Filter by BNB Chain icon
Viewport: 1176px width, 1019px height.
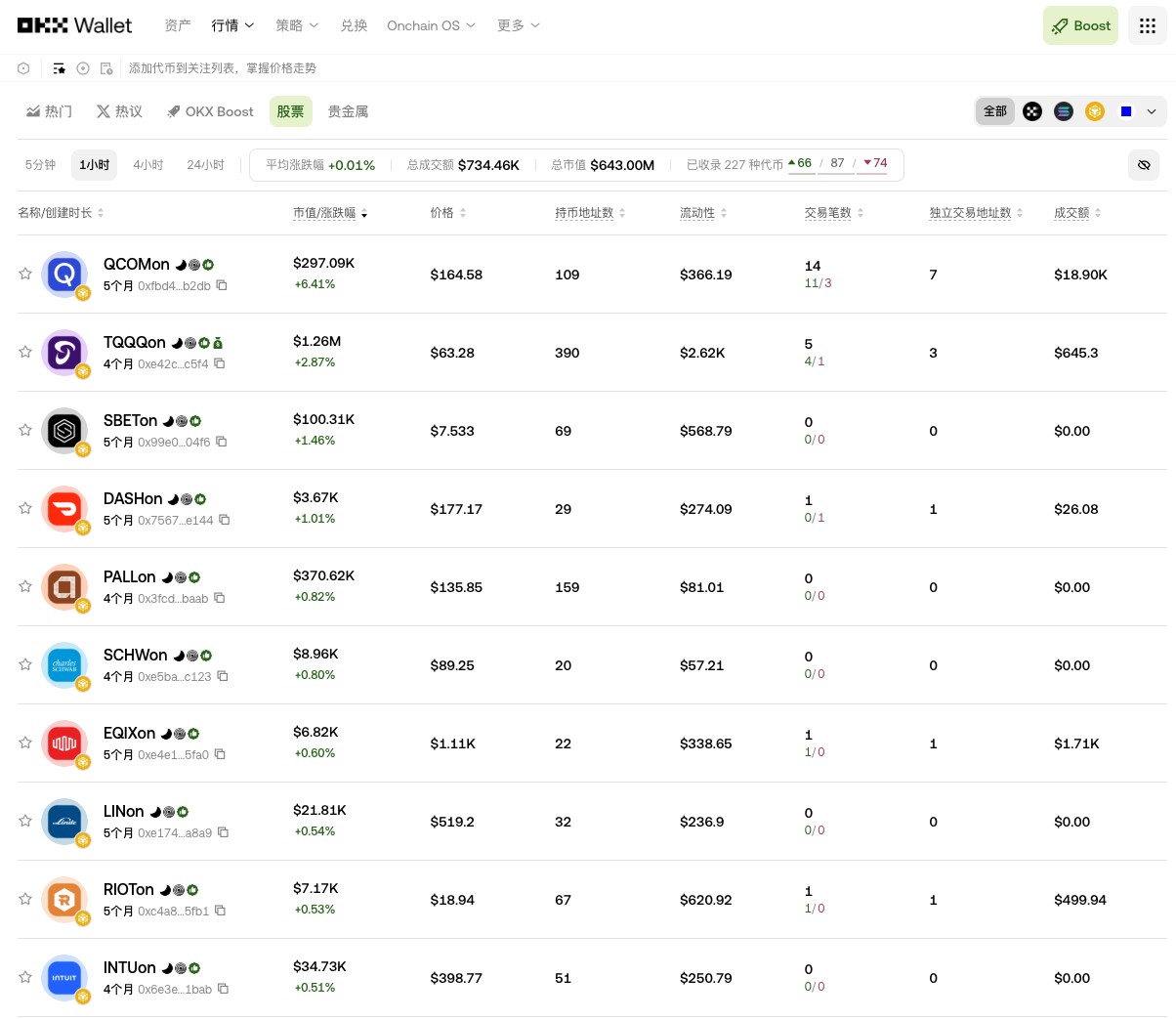1095,111
